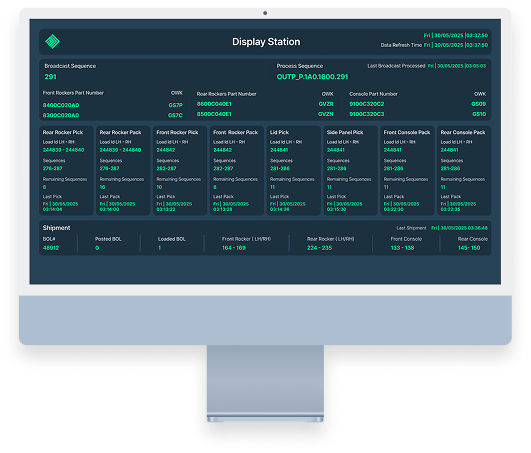Click the green diamond logo icon
Image resolution: width=531 pixels, height=453 pixels.
(x=52, y=42)
